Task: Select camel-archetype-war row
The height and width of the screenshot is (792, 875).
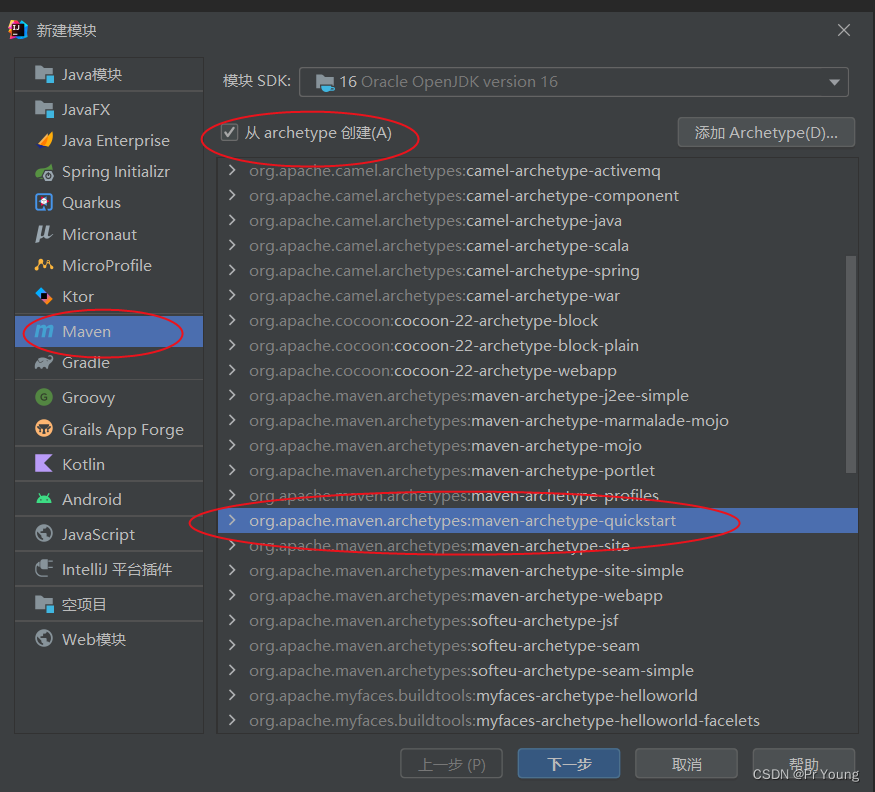Action: pyautogui.click(x=537, y=295)
